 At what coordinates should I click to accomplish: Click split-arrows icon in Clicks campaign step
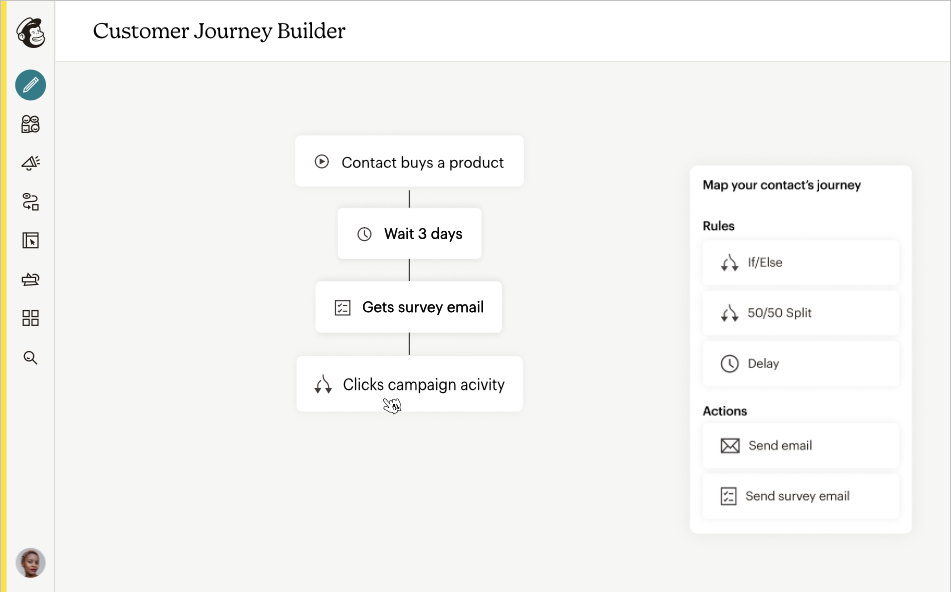(x=323, y=385)
